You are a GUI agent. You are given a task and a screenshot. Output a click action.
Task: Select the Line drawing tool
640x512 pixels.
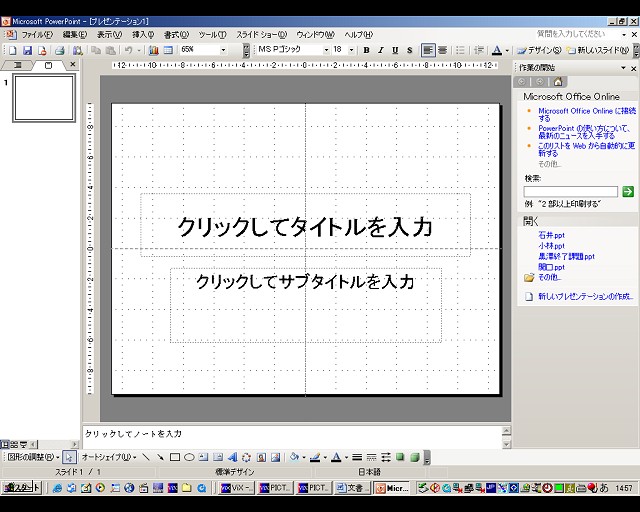pyautogui.click(x=146, y=457)
